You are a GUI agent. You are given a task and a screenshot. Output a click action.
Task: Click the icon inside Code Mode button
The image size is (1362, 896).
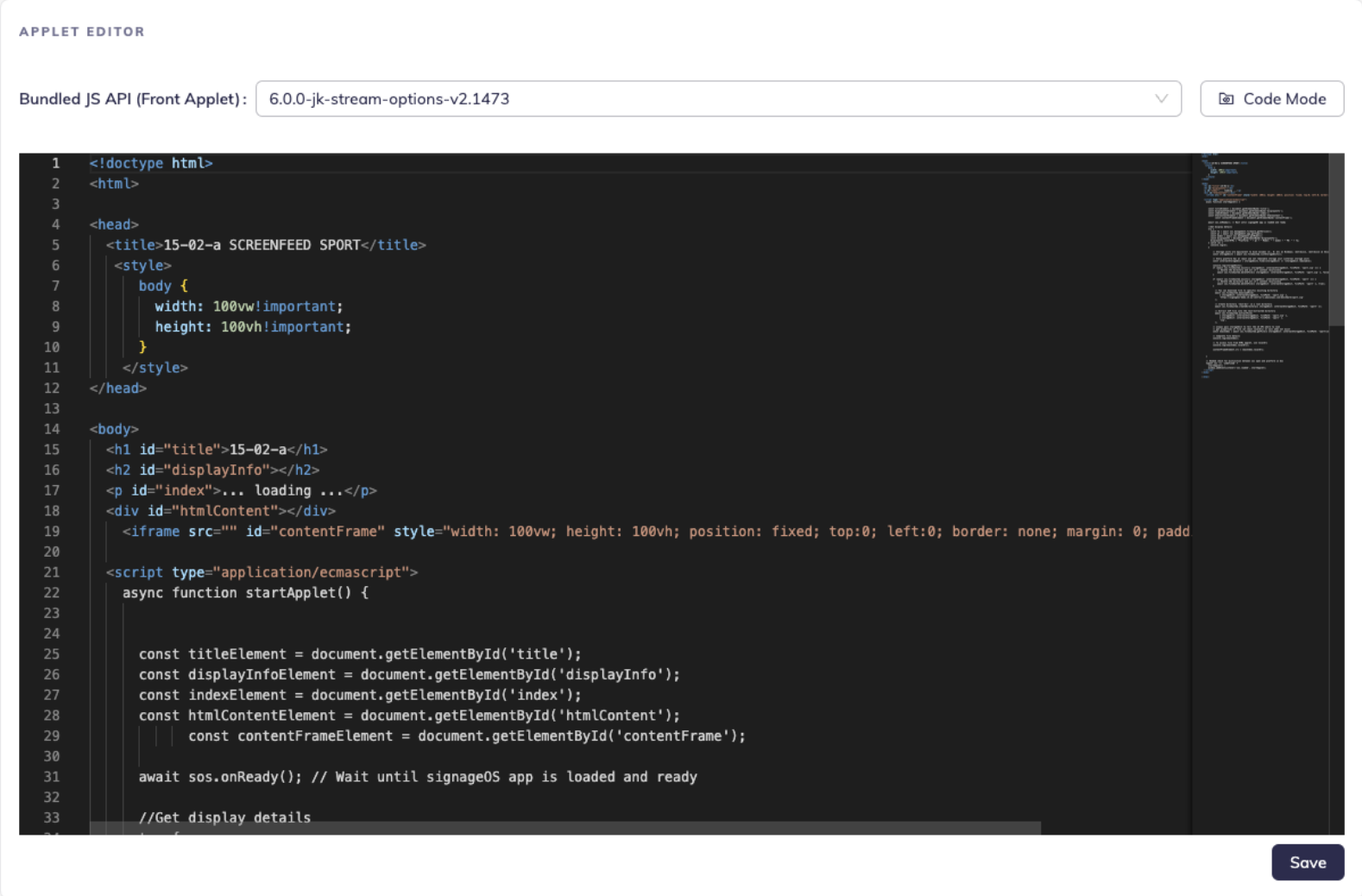[x=1226, y=99]
